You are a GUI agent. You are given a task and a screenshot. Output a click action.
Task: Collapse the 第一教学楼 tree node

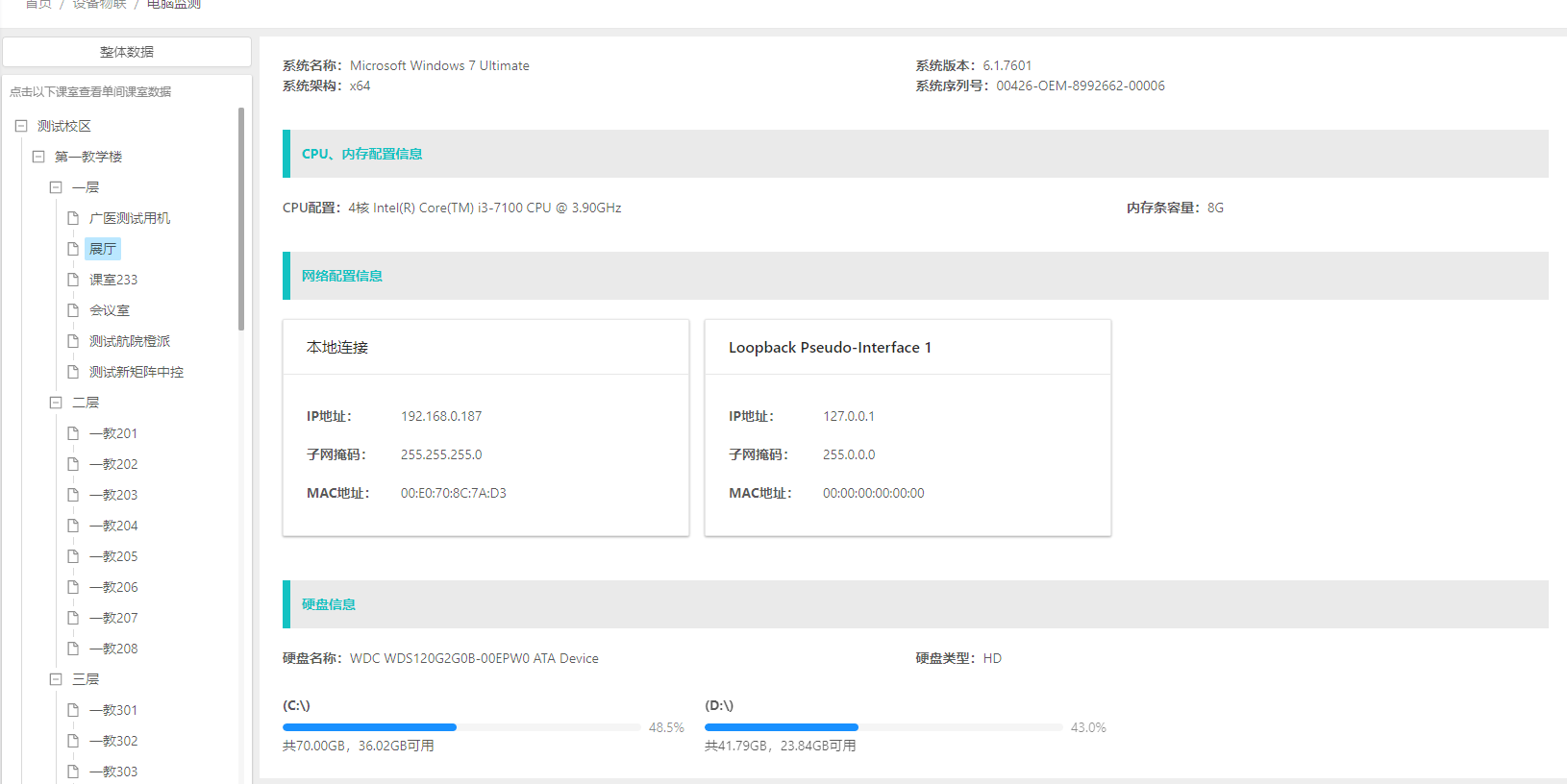[x=38, y=157]
